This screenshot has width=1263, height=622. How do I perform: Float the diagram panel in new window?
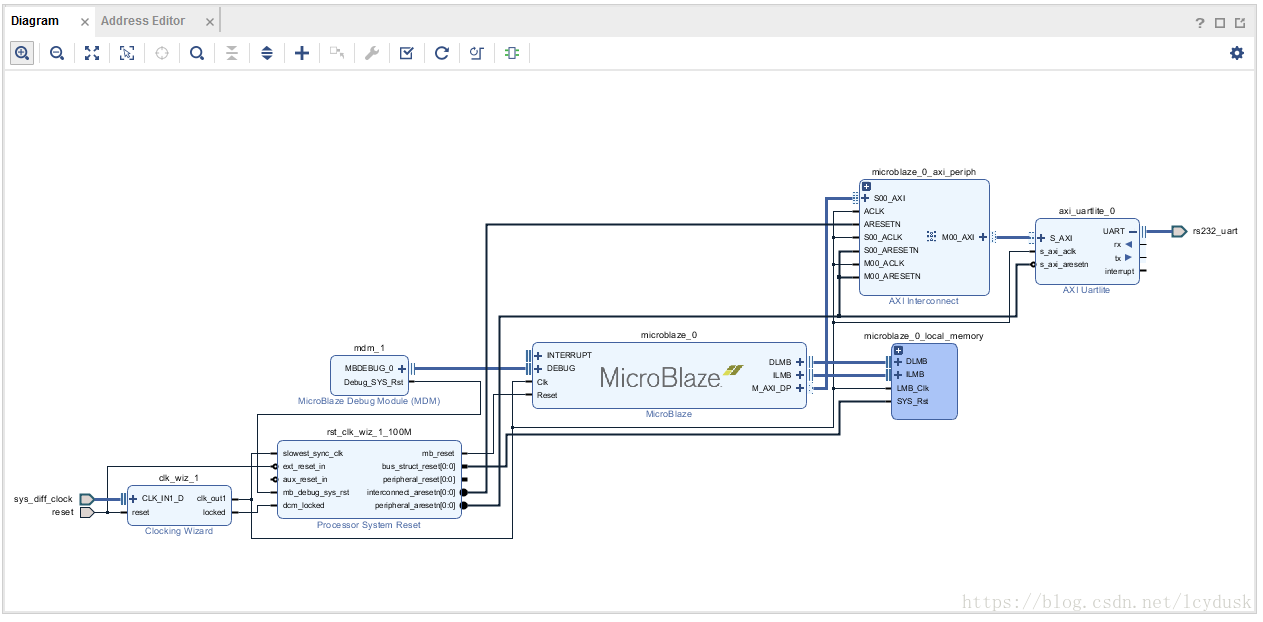[1240, 23]
